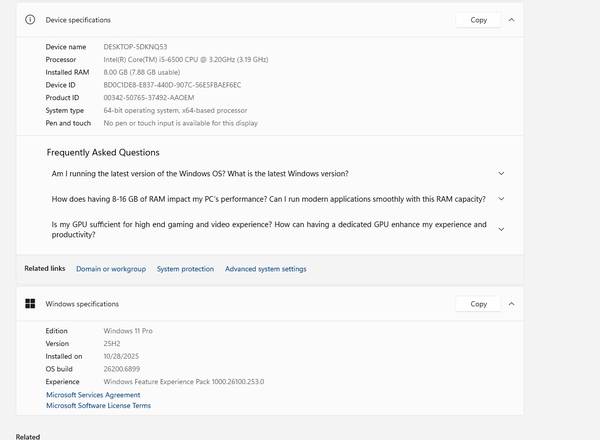The height and width of the screenshot is (440, 600).
Task: Expand the latest Windows version FAQ
Action: click(x=501, y=173)
